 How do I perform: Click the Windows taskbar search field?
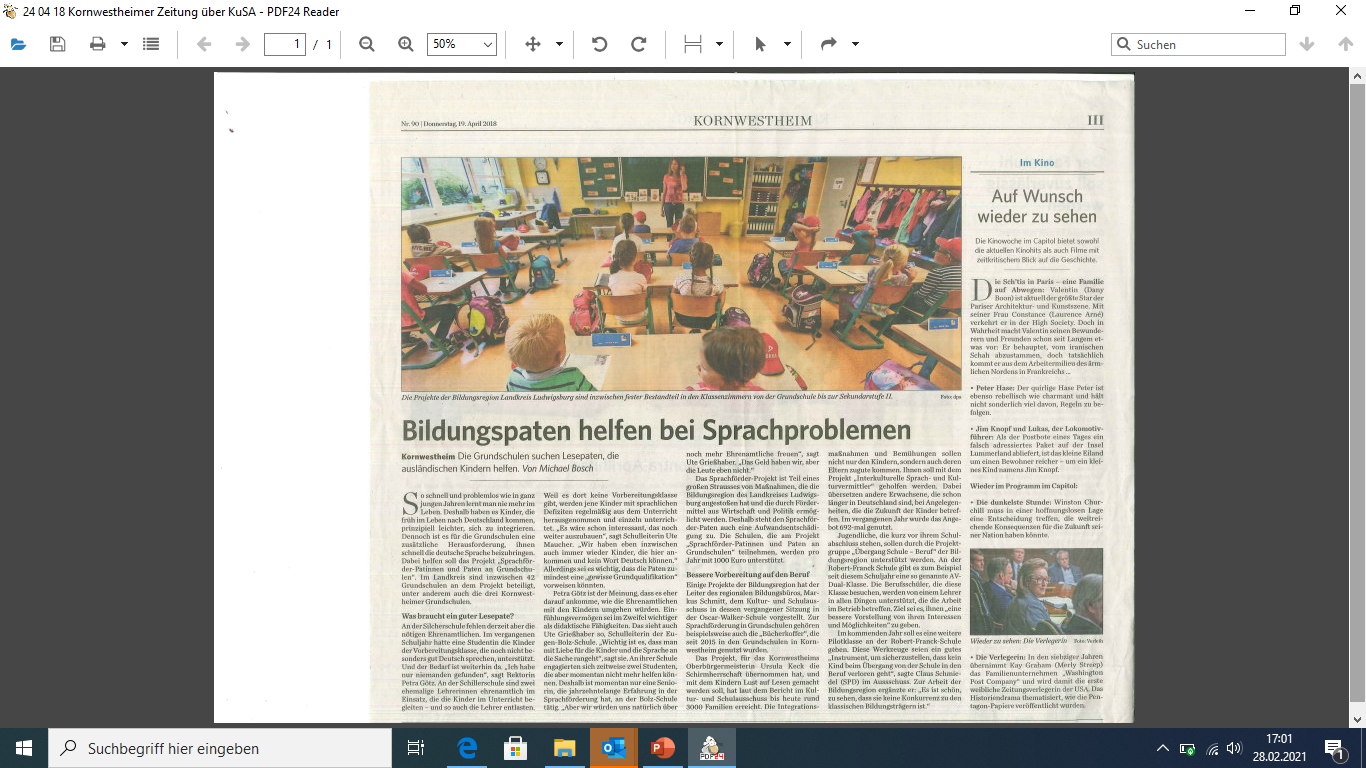coord(220,748)
